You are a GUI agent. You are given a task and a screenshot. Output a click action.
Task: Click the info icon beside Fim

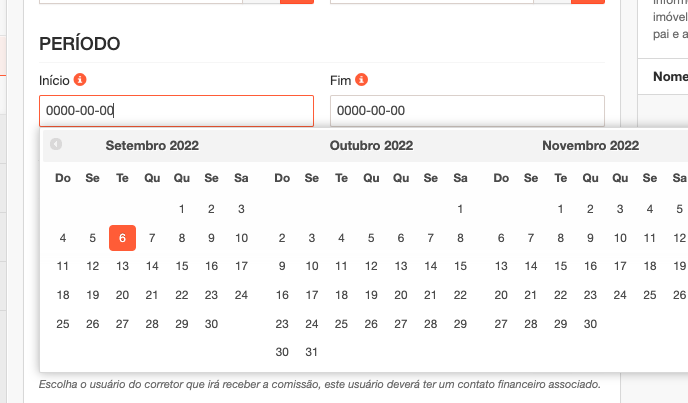(x=362, y=80)
